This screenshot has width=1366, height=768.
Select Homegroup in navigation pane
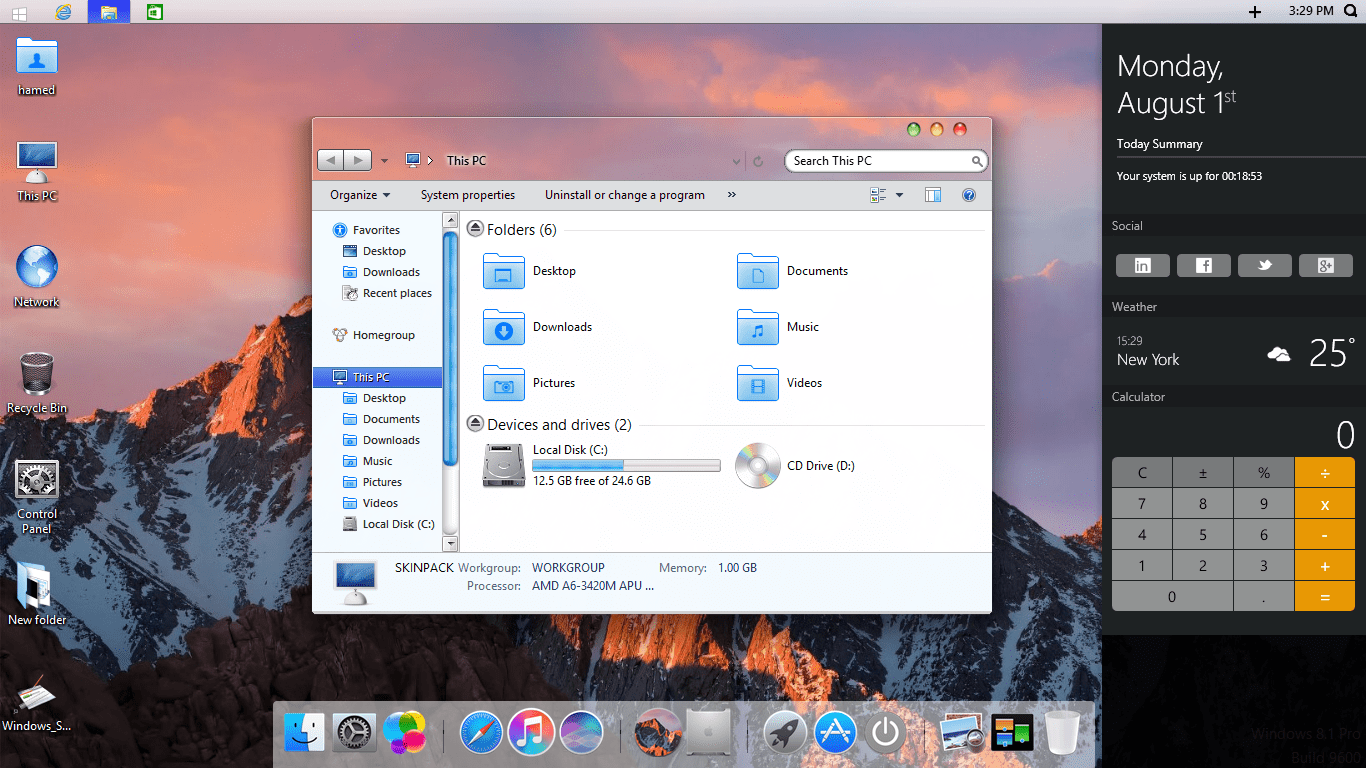(373, 335)
